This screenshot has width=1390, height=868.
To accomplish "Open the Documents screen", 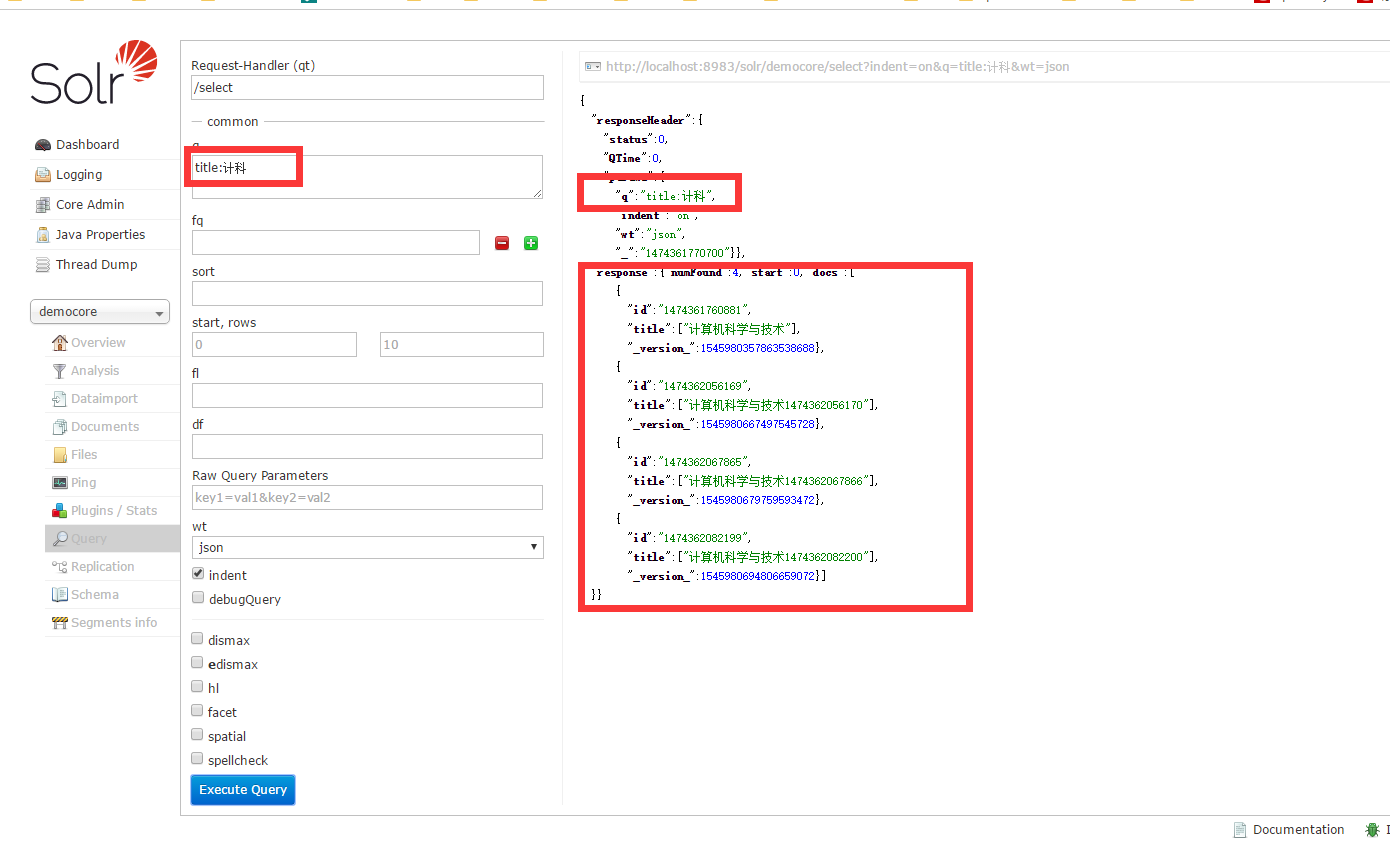I will pyautogui.click(x=105, y=427).
